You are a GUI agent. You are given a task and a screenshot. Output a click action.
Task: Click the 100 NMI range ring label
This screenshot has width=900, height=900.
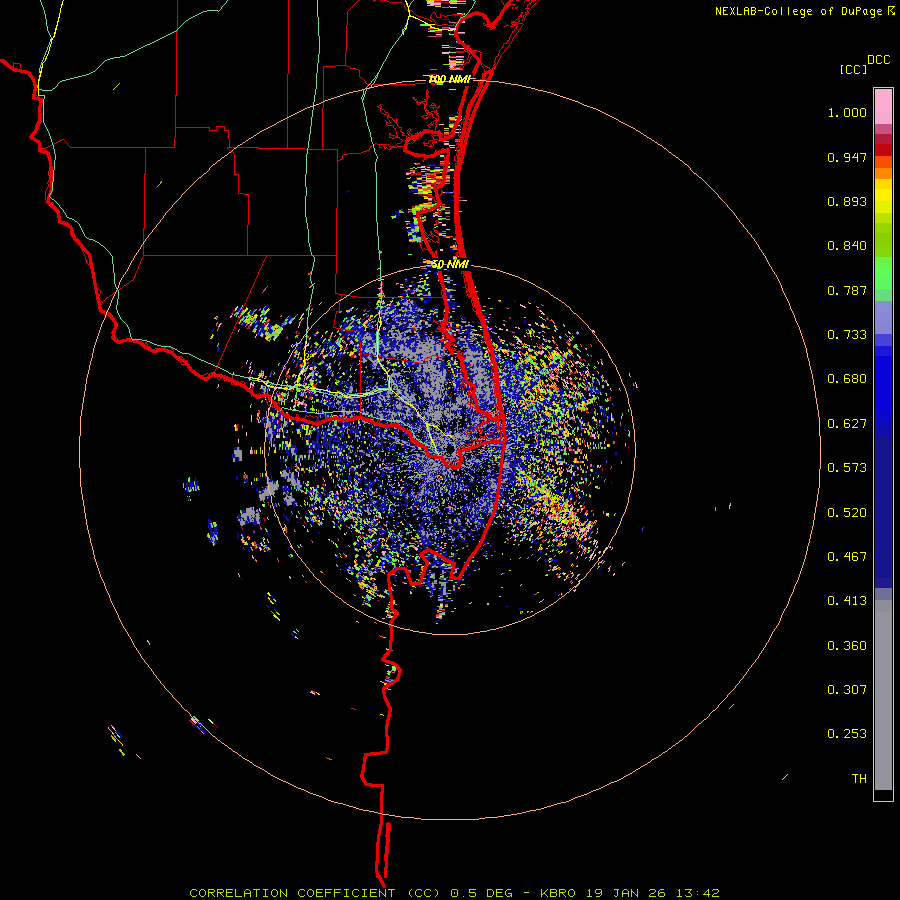(x=449, y=79)
